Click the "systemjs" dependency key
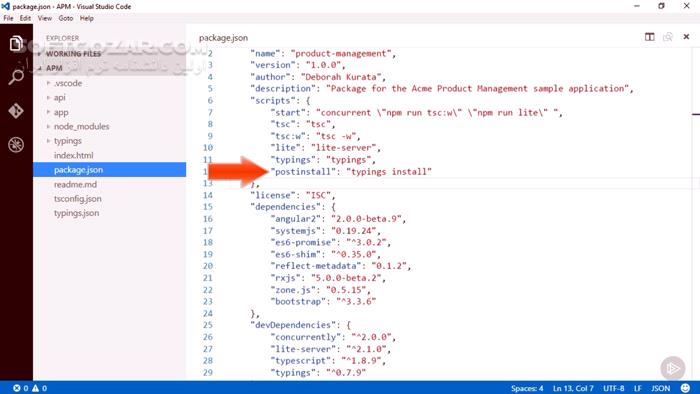The image size is (700, 394). point(296,231)
